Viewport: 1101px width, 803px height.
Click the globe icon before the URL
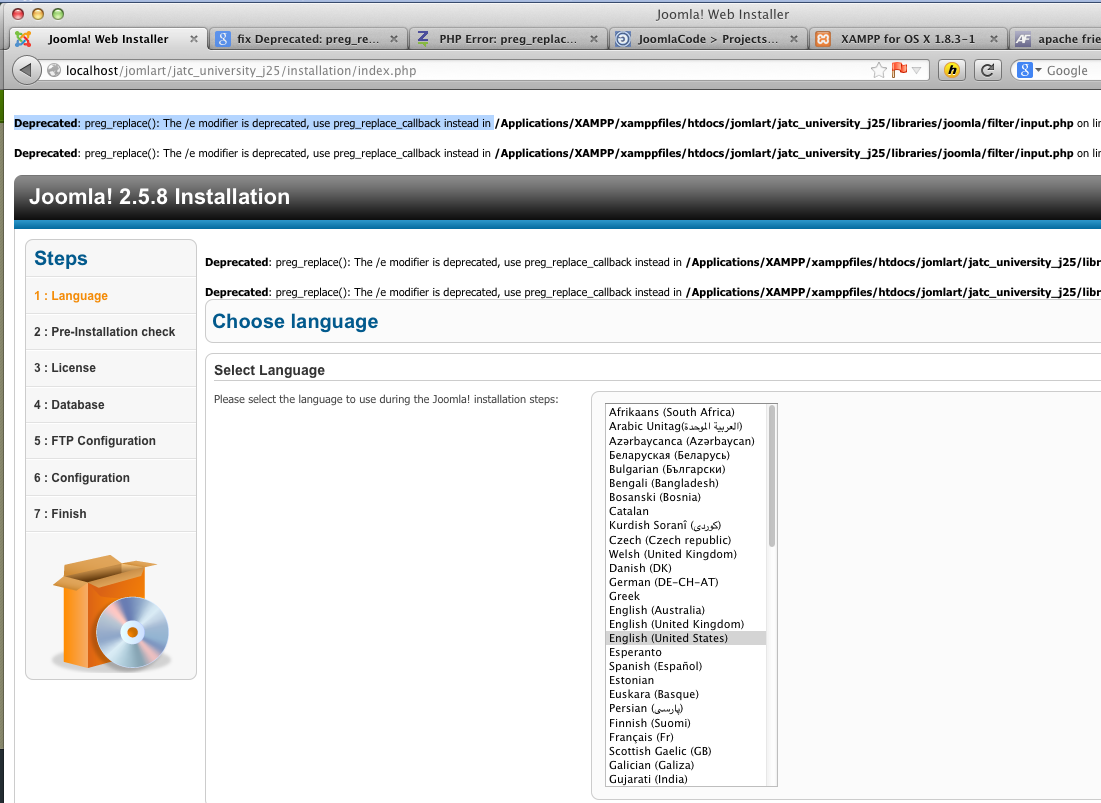[x=52, y=70]
